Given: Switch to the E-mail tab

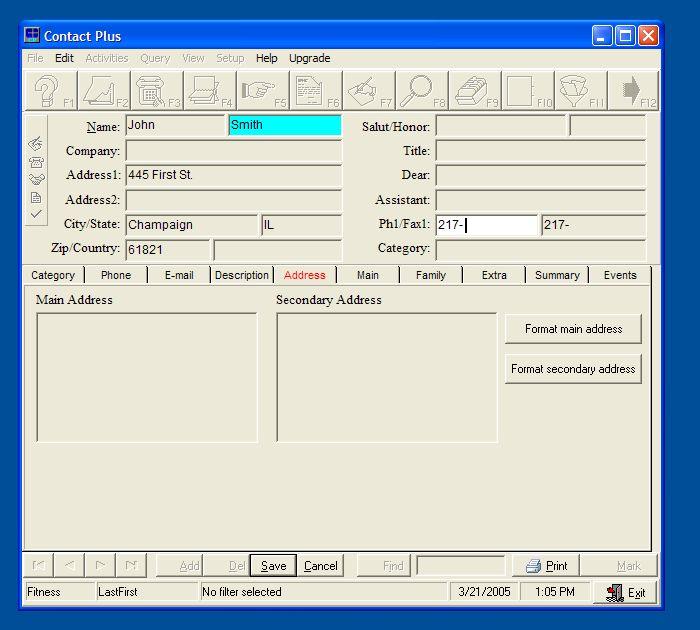Looking at the screenshot, I should (x=179, y=275).
